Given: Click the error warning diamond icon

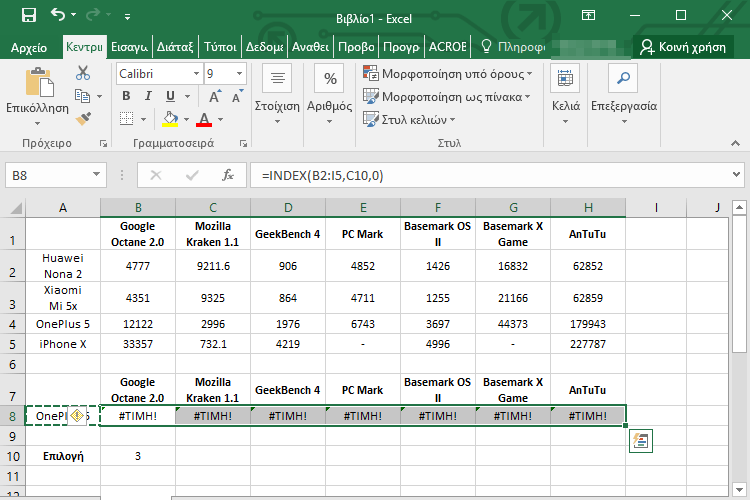Looking at the screenshot, I should click(77, 415).
